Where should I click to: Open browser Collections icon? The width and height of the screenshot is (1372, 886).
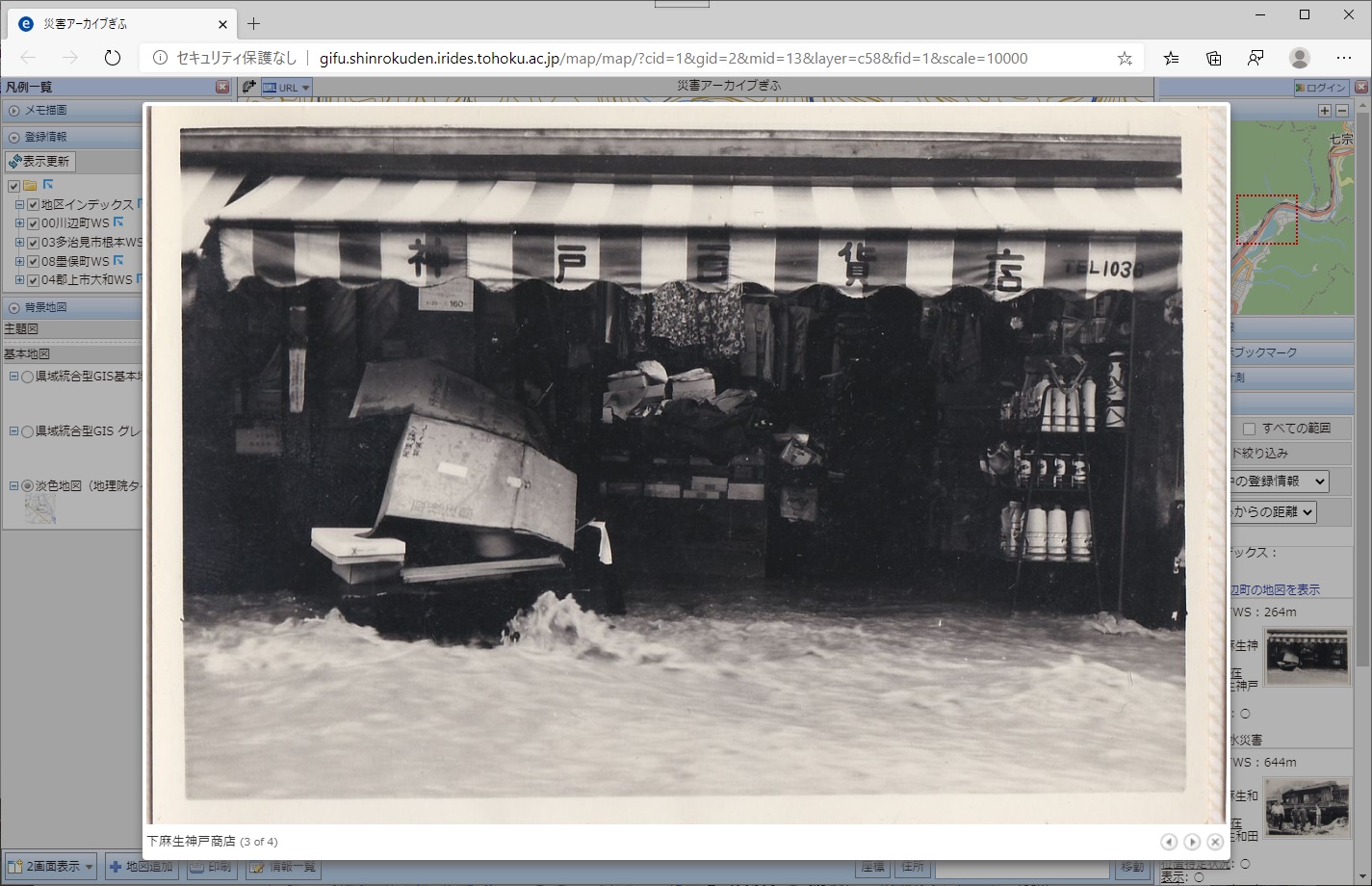coord(1213,58)
